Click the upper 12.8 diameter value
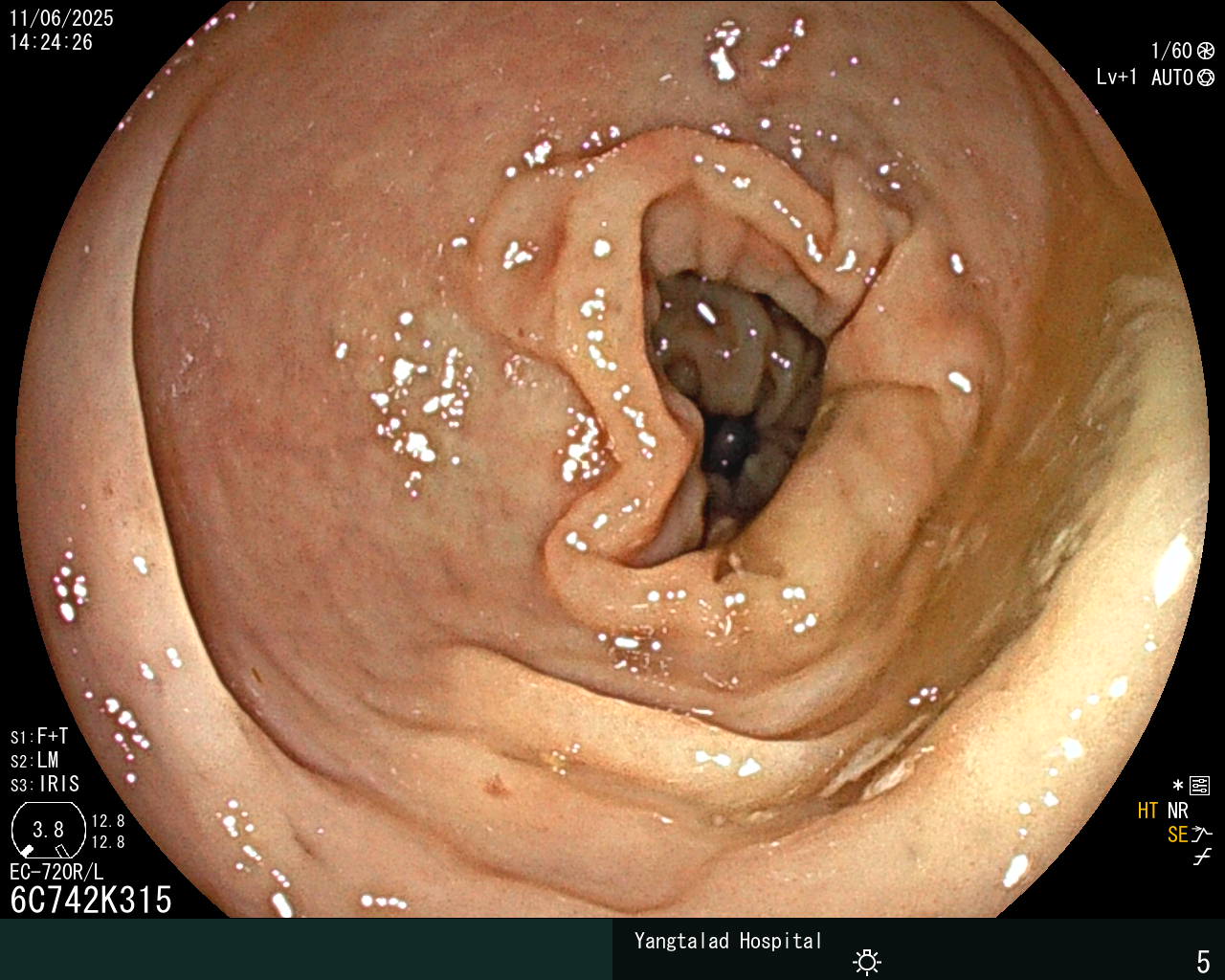The height and width of the screenshot is (980, 1225). tap(108, 821)
